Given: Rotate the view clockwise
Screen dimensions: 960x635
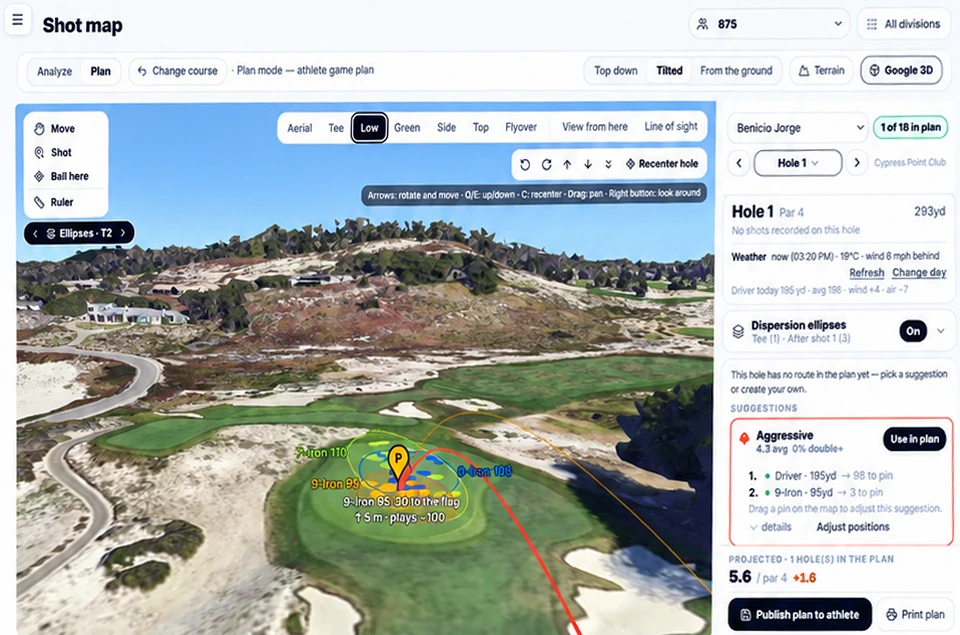Looking at the screenshot, I should pos(546,164).
